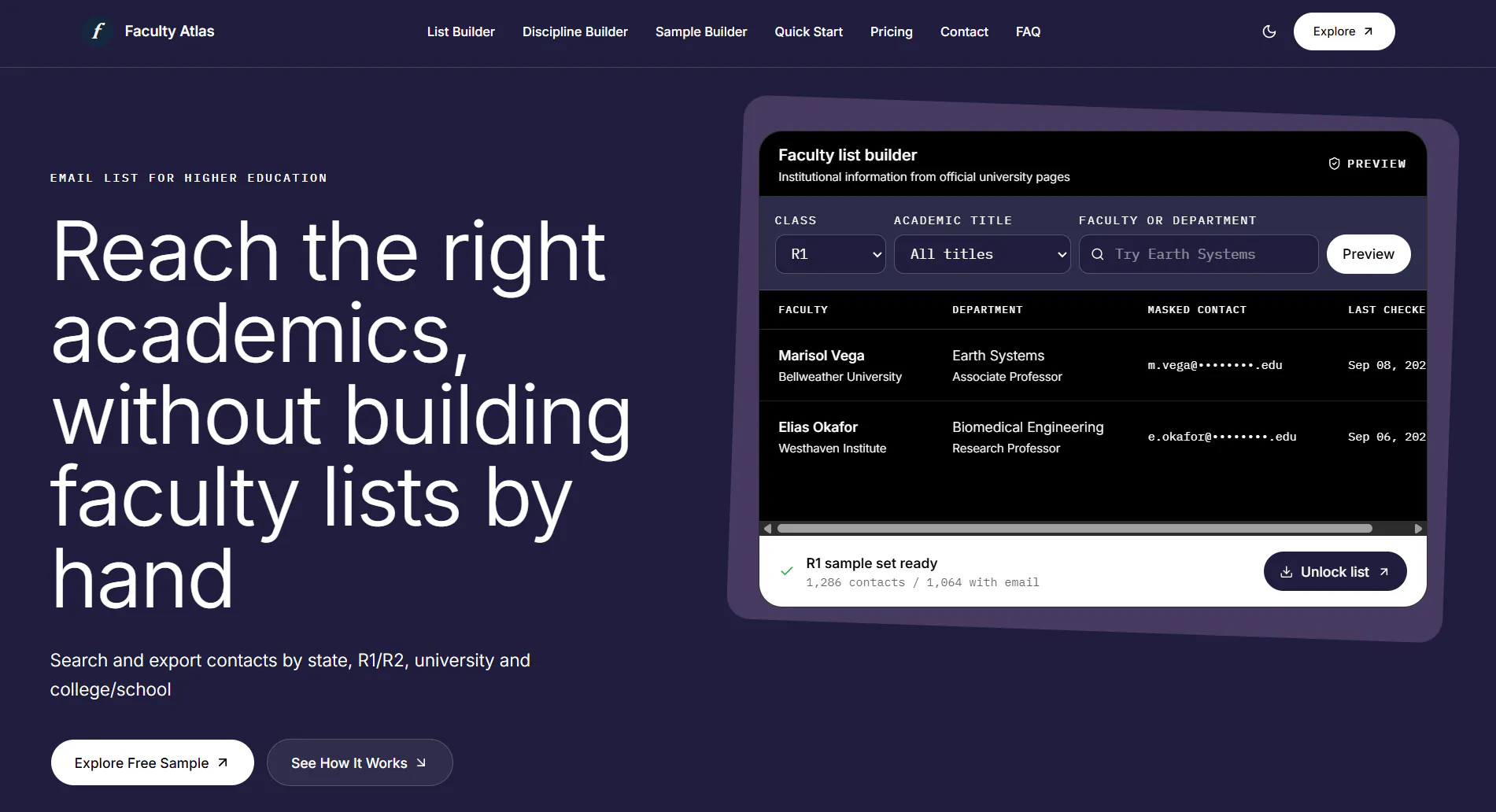Click the See How It Works button
Viewport: 1496px width, 812px height.
coord(360,762)
